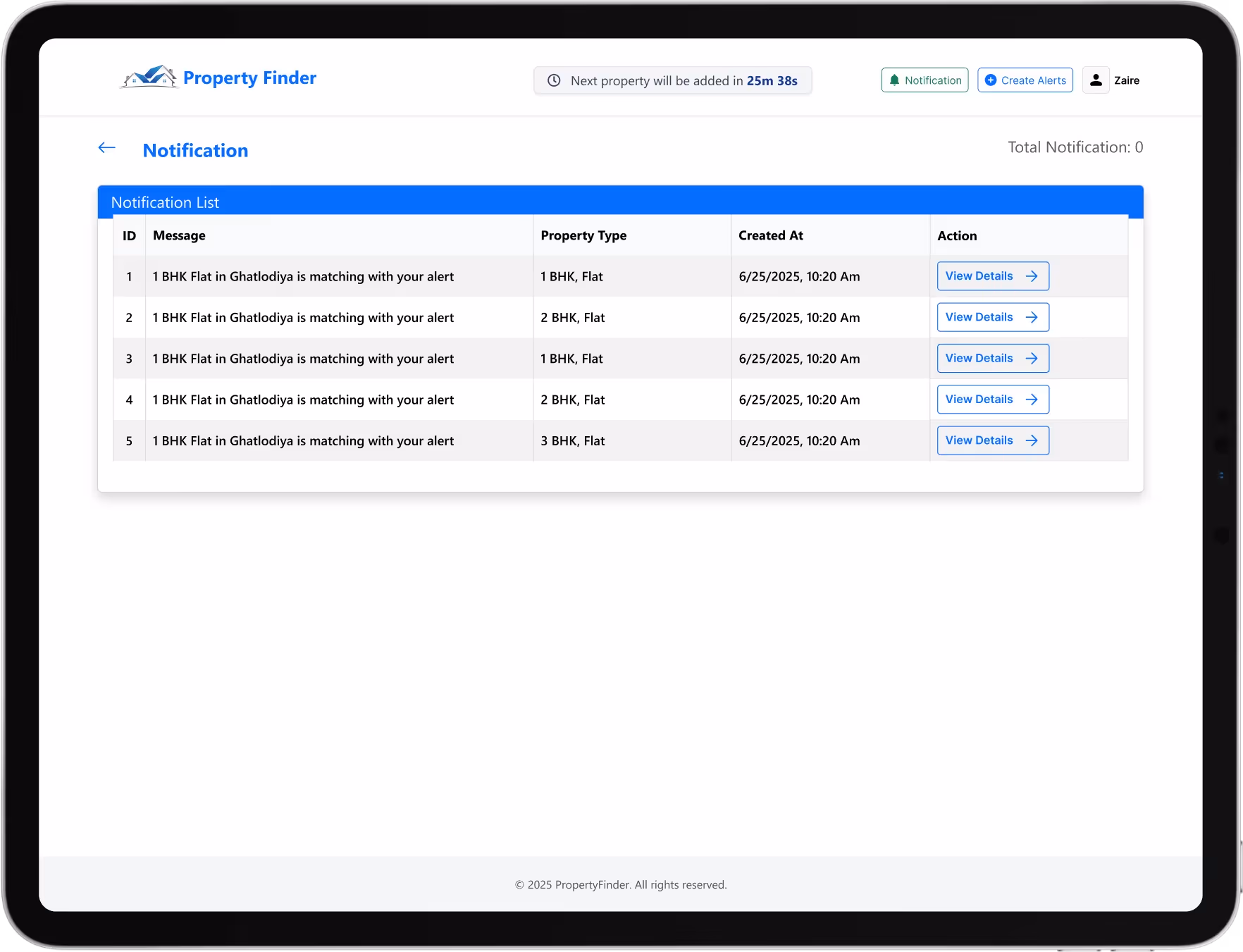Open Create Alerts

1025,80
